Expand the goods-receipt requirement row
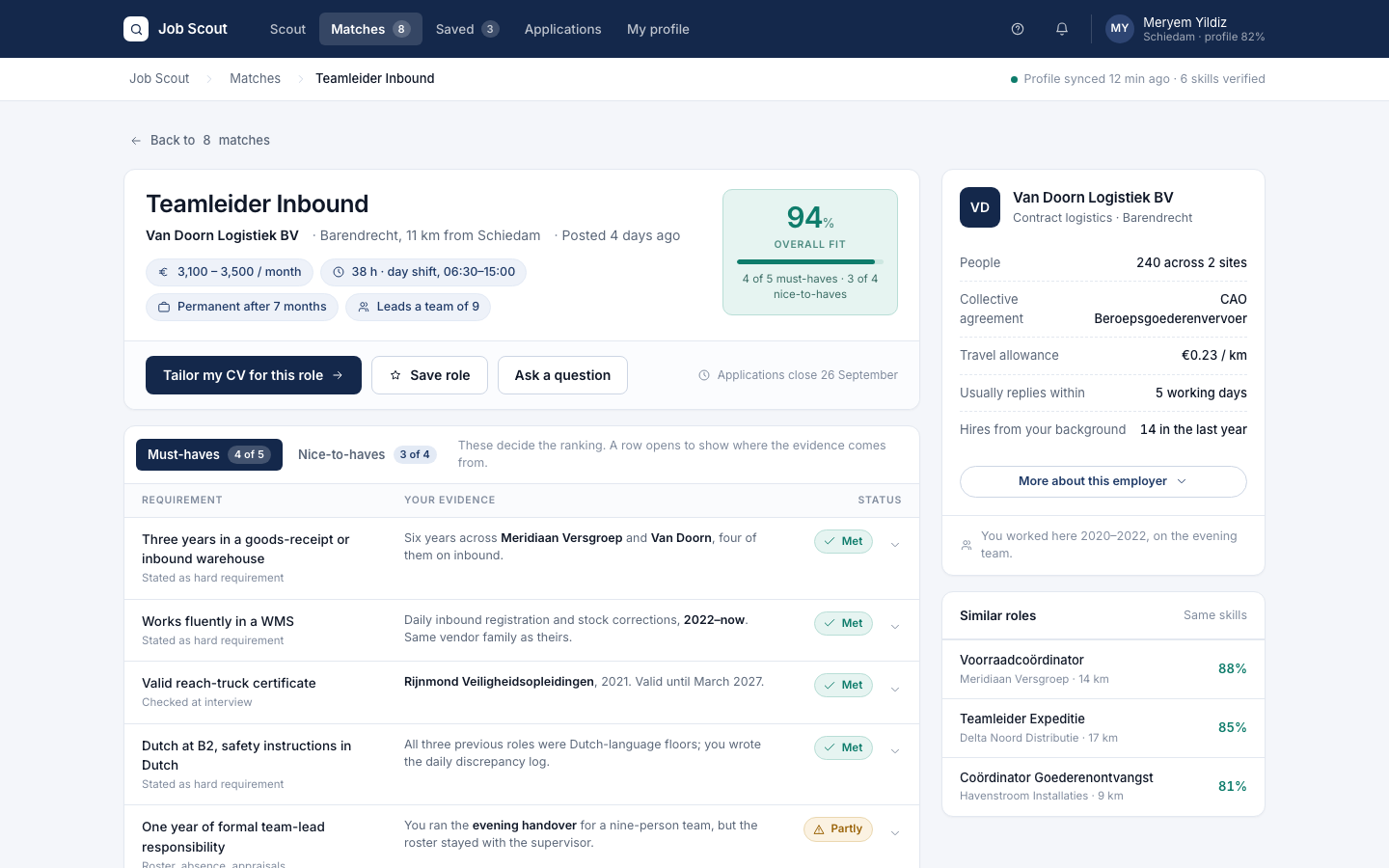 [895, 545]
